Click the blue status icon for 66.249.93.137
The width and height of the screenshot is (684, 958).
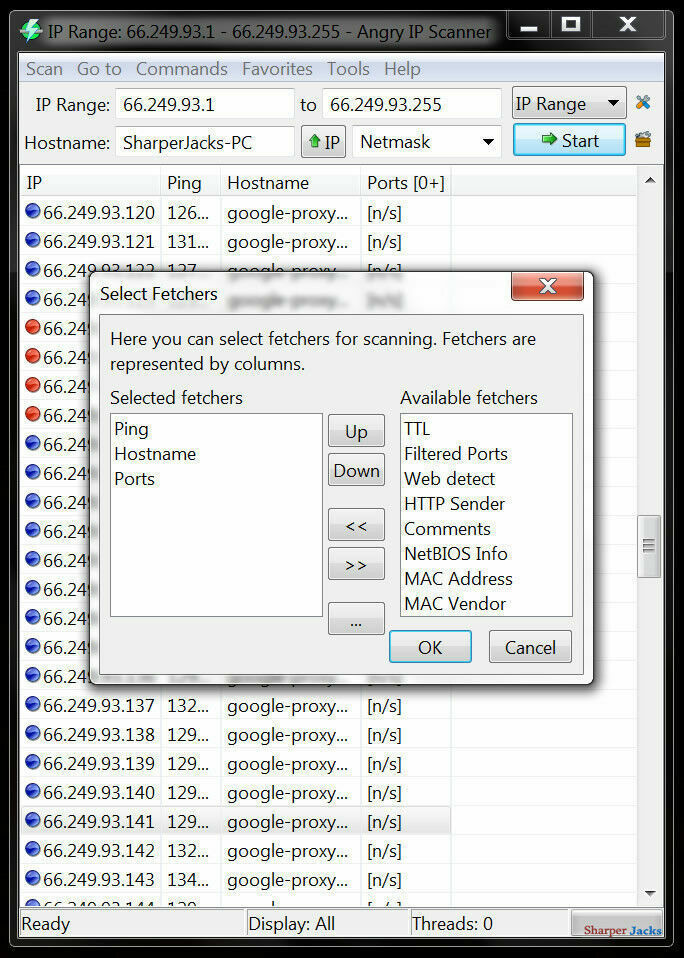[32, 704]
